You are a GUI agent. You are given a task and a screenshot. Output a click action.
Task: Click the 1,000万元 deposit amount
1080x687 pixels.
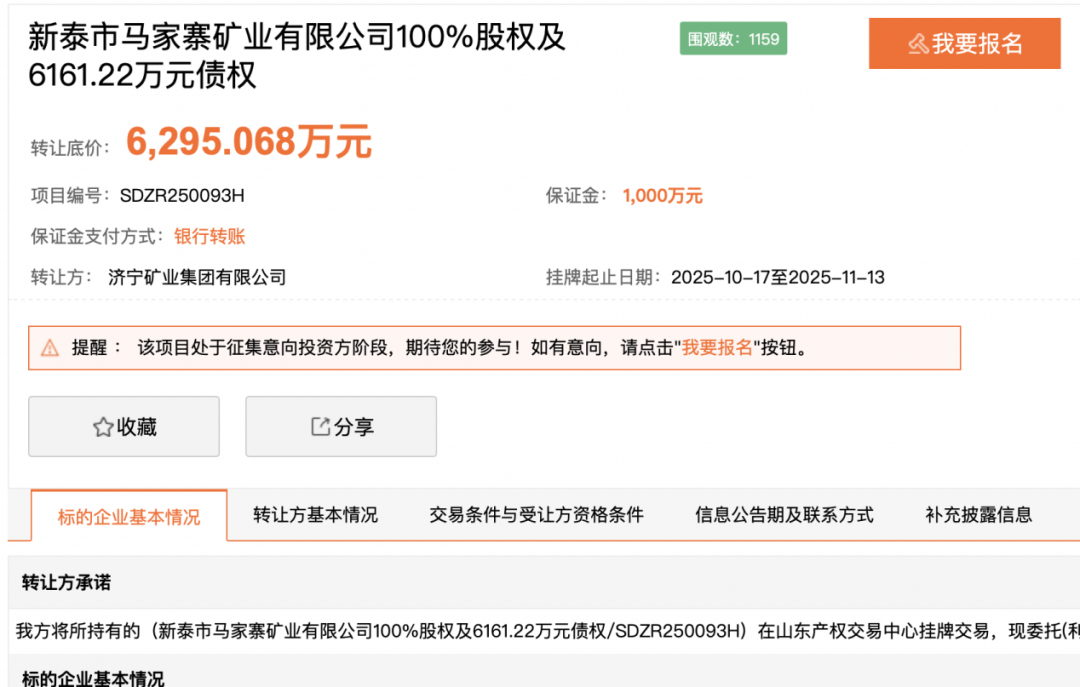point(662,196)
